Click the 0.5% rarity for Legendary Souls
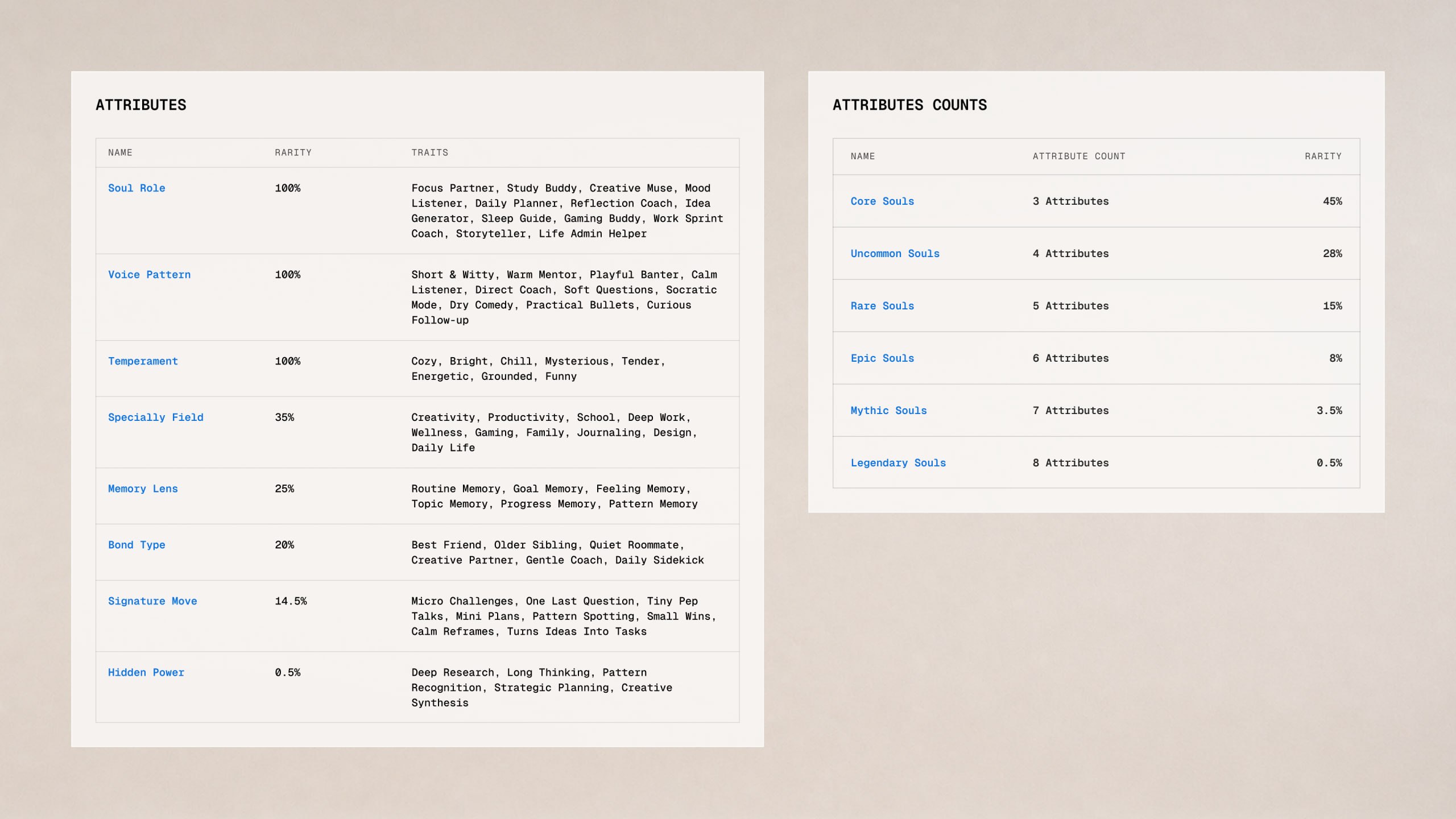The height and width of the screenshot is (819, 1456). tap(1329, 463)
